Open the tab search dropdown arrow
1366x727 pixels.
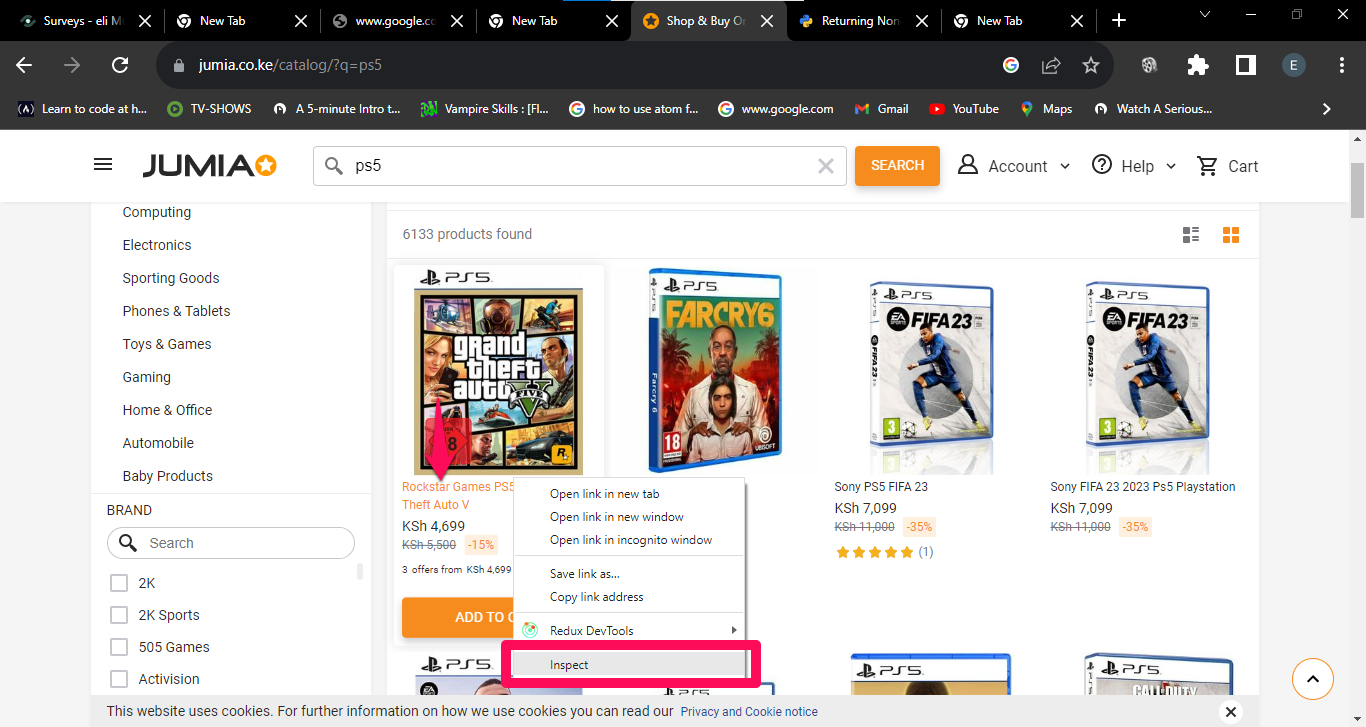[x=1205, y=14]
